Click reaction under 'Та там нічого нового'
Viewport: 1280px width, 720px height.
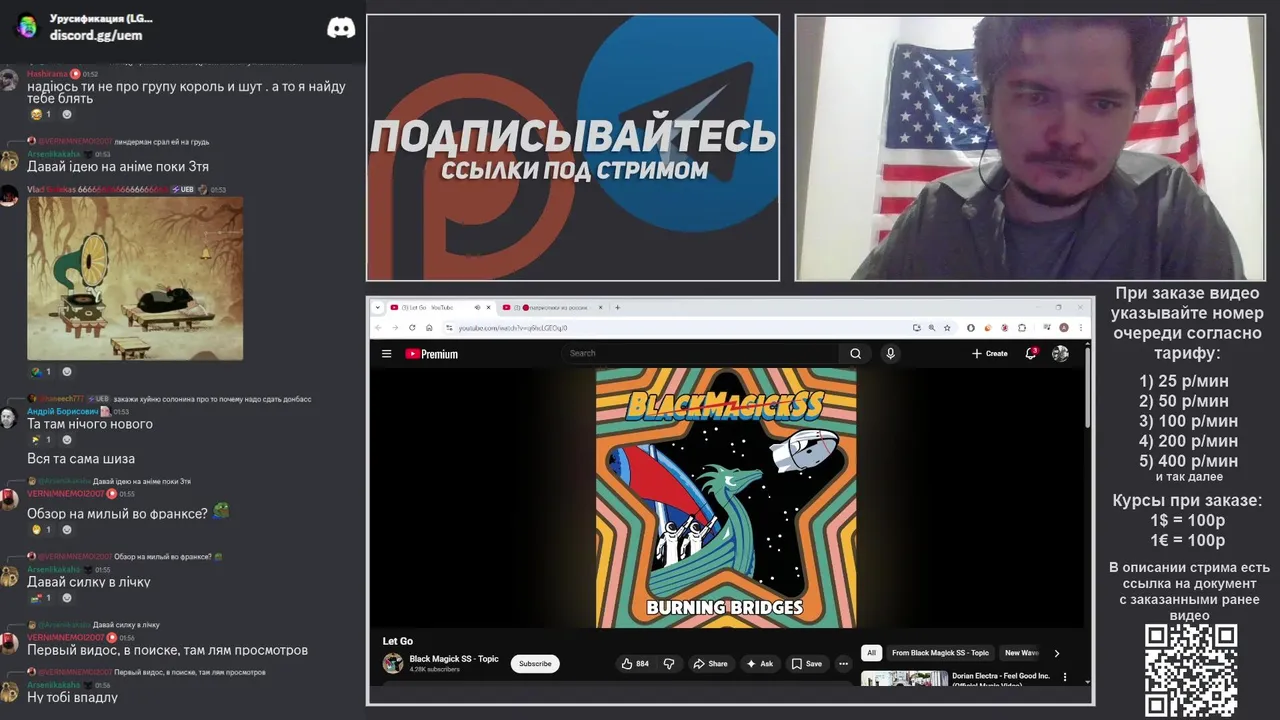(x=40, y=440)
